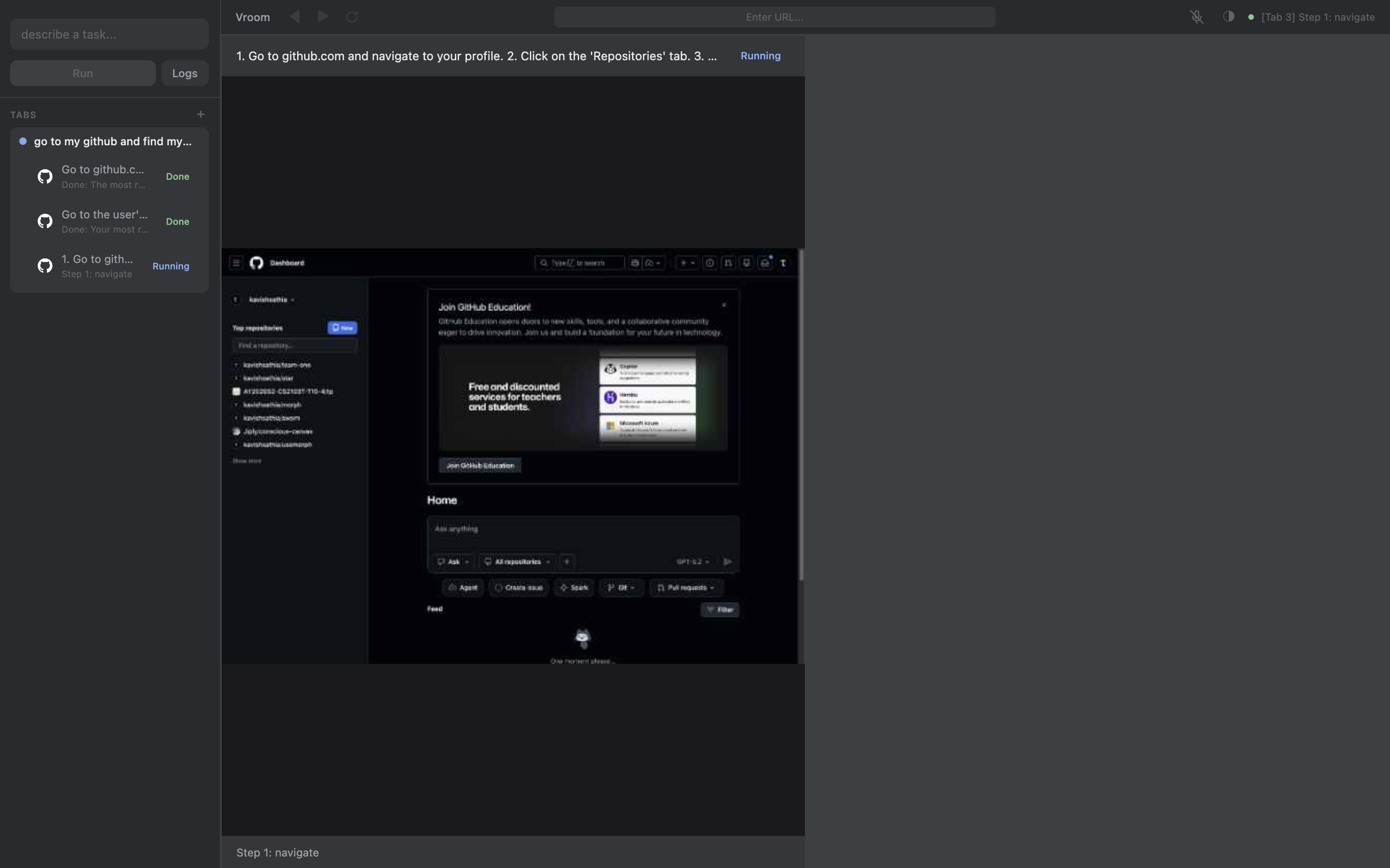
Task: Expand the Pull requests dropdown chip
Action: pyautogui.click(x=686, y=587)
